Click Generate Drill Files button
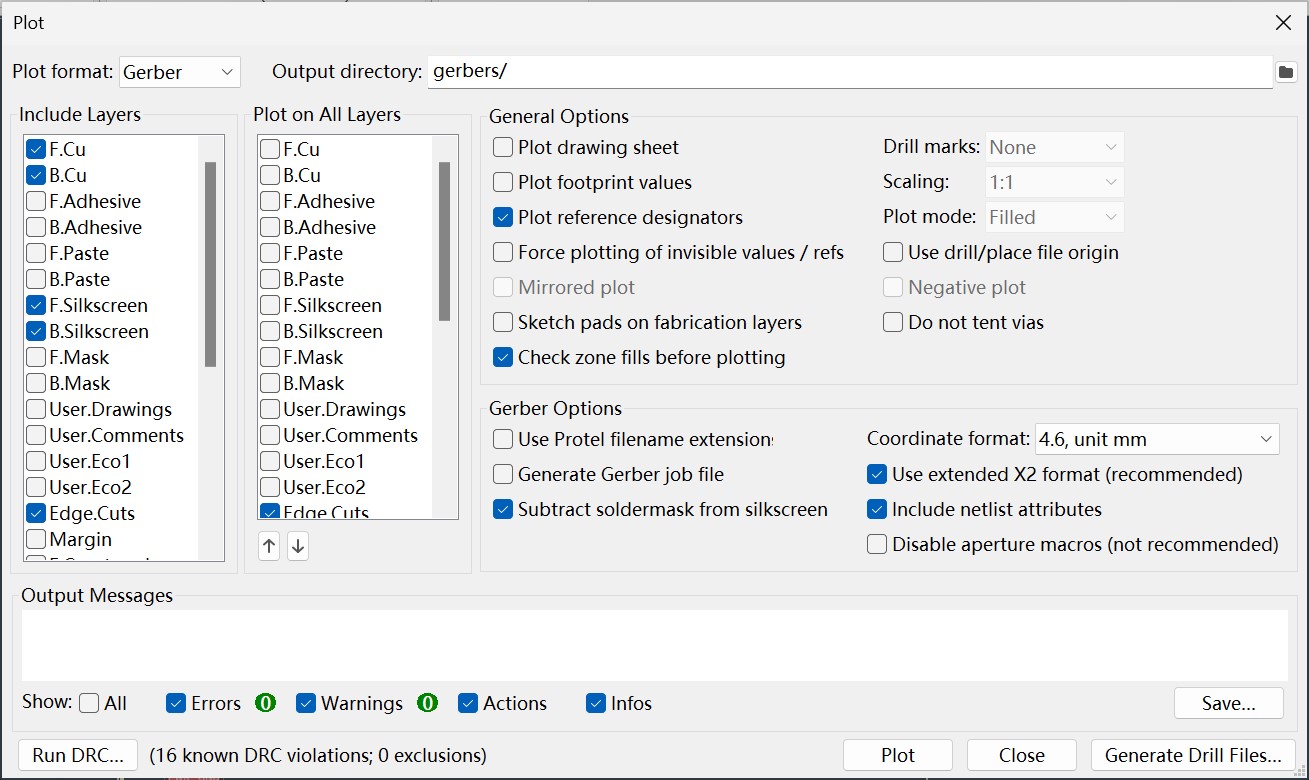The image size is (1309, 780). (1193, 755)
